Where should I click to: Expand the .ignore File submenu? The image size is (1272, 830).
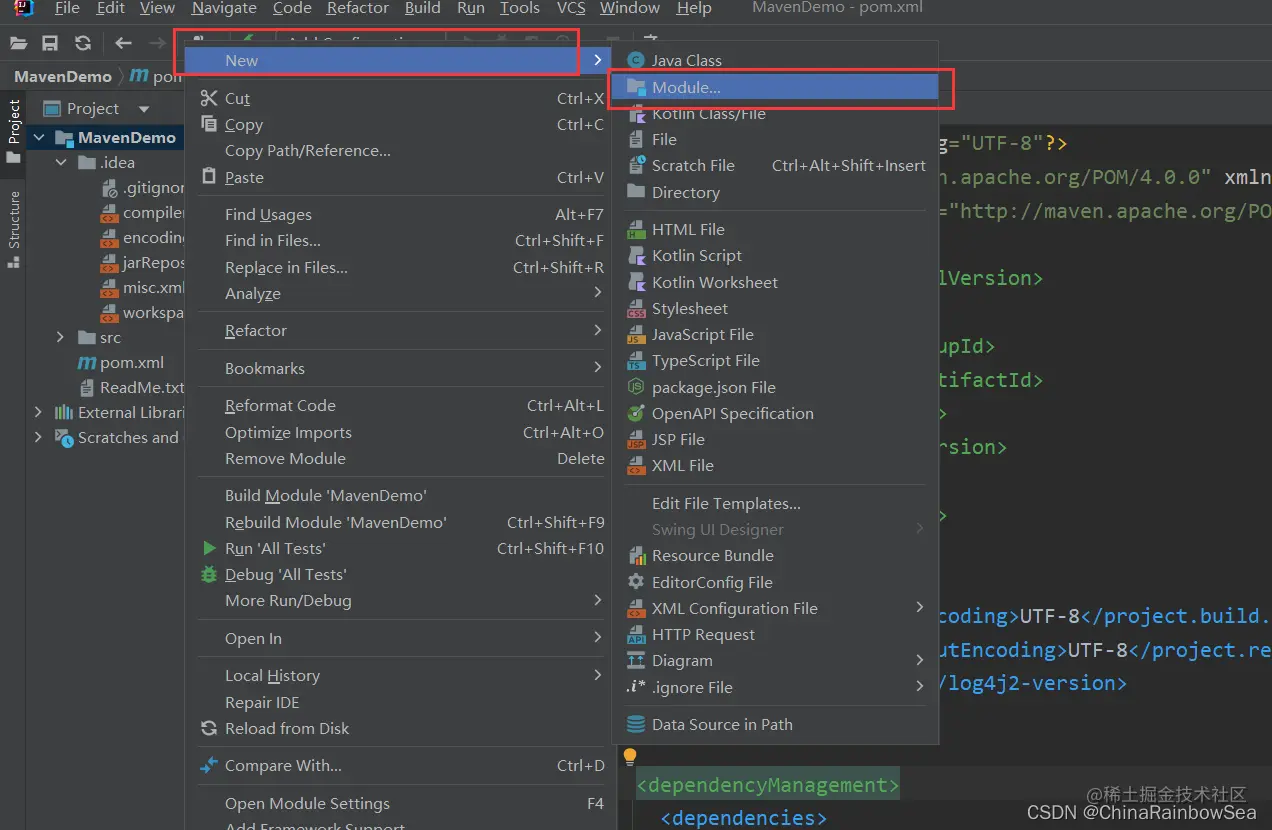[x=920, y=687]
